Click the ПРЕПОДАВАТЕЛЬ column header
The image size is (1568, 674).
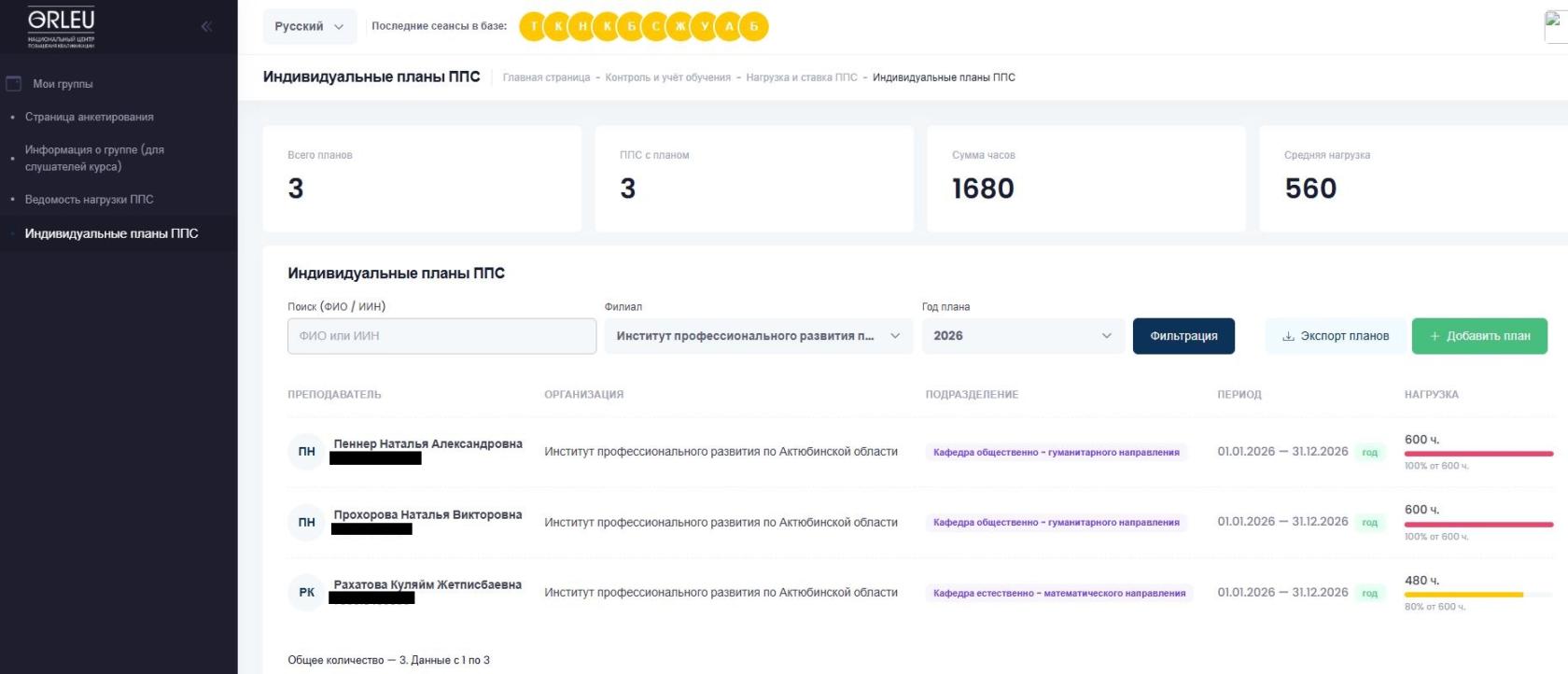[x=334, y=395]
